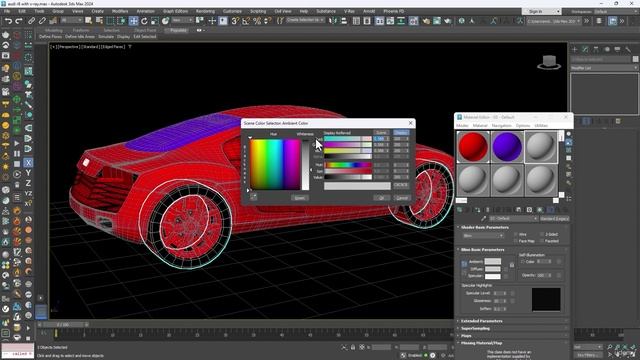
Task: Click the Z axis constraint icon
Action: tap(28, 183)
